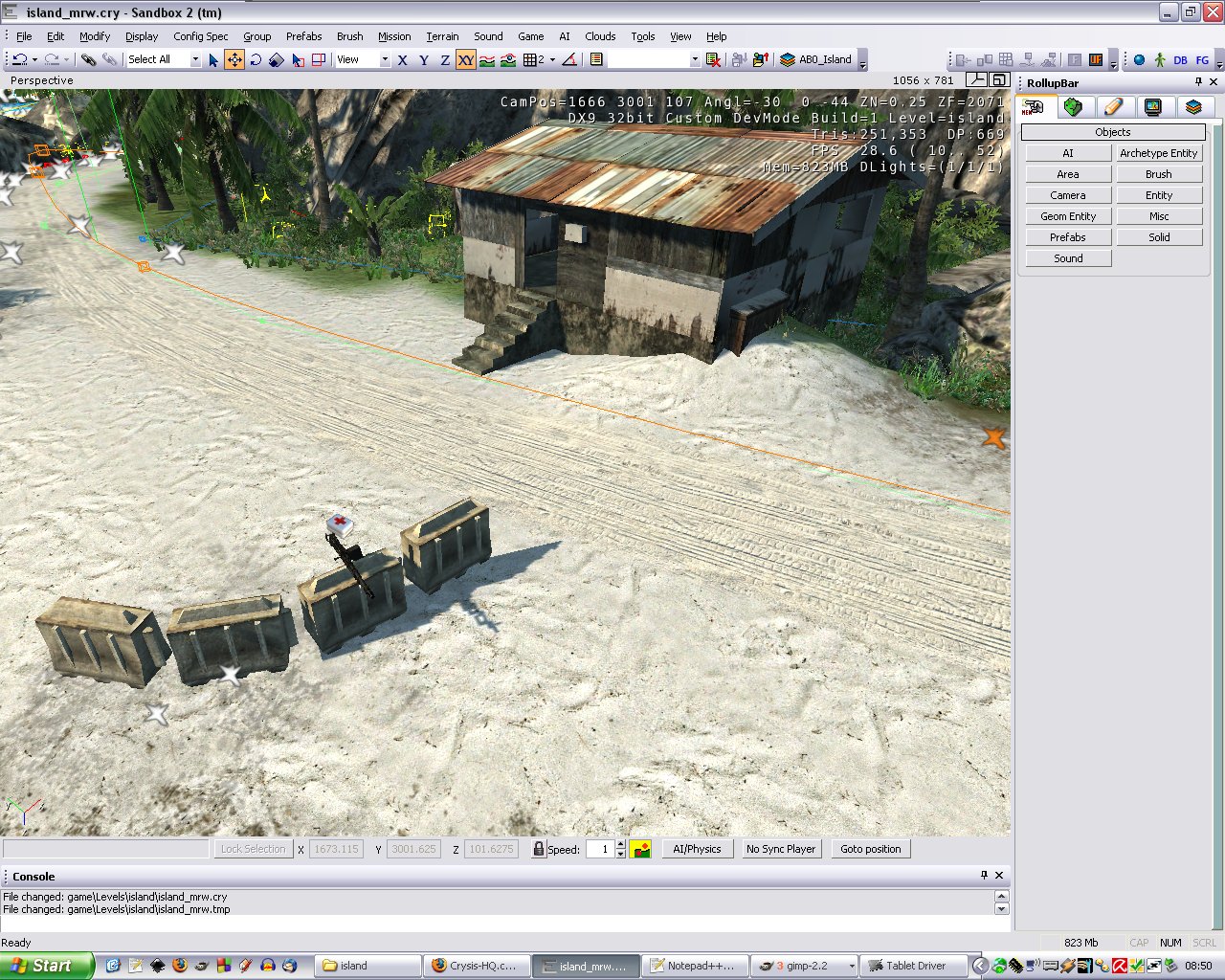Open the Clouds menu

point(600,36)
